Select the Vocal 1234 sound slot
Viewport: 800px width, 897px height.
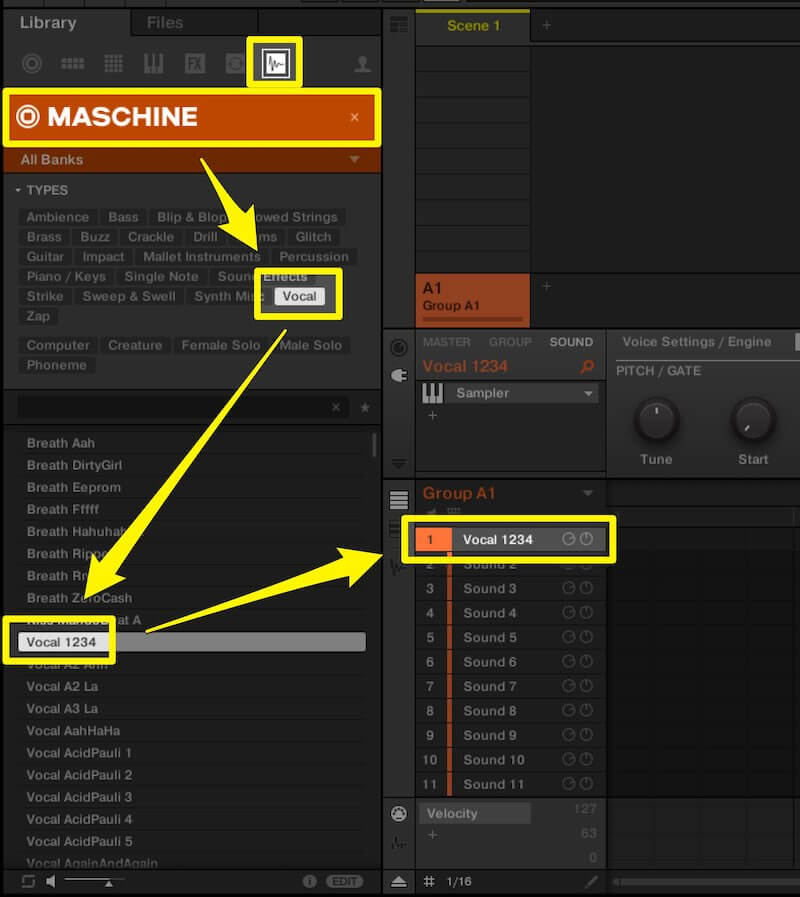510,539
